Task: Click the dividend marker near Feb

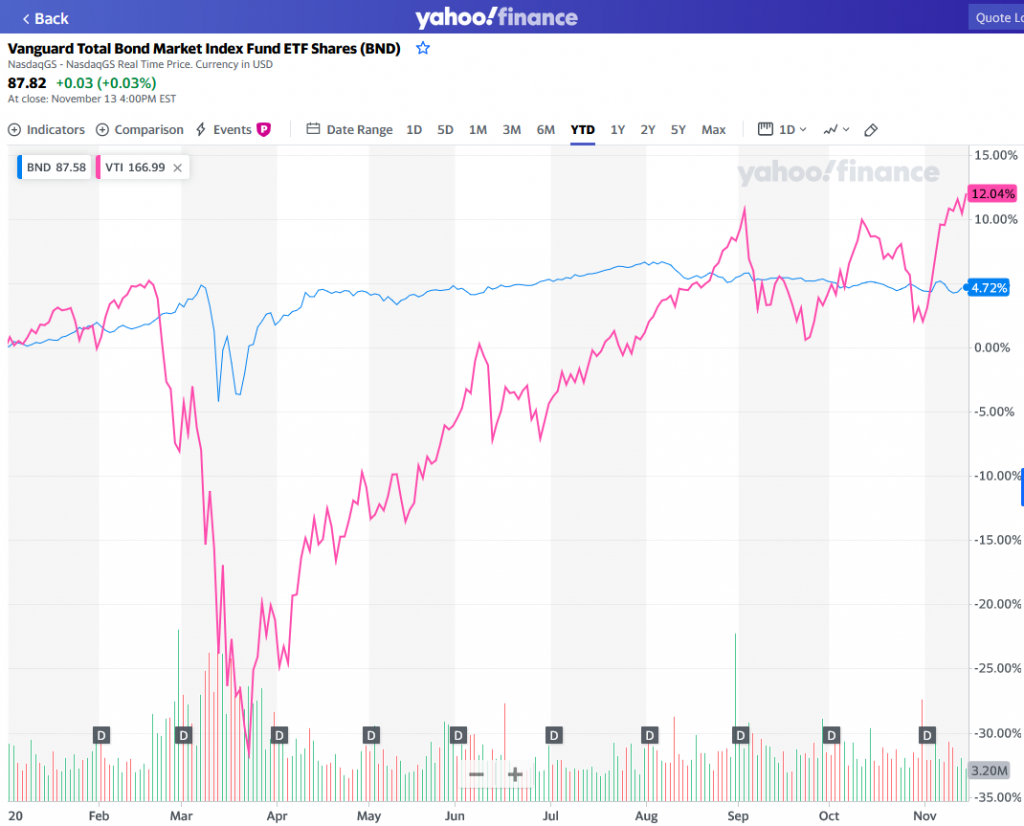Action: coord(101,735)
